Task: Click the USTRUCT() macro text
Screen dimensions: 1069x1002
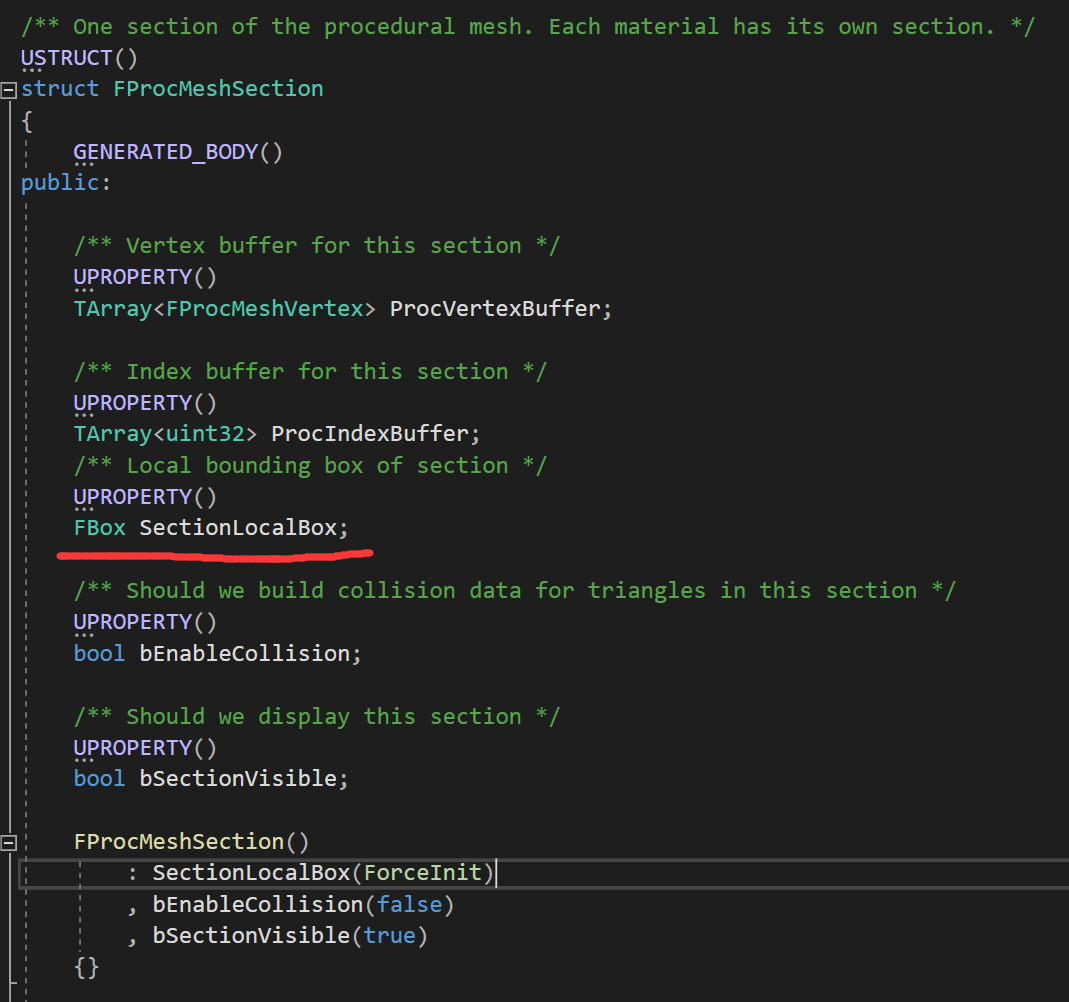Action: (79, 58)
